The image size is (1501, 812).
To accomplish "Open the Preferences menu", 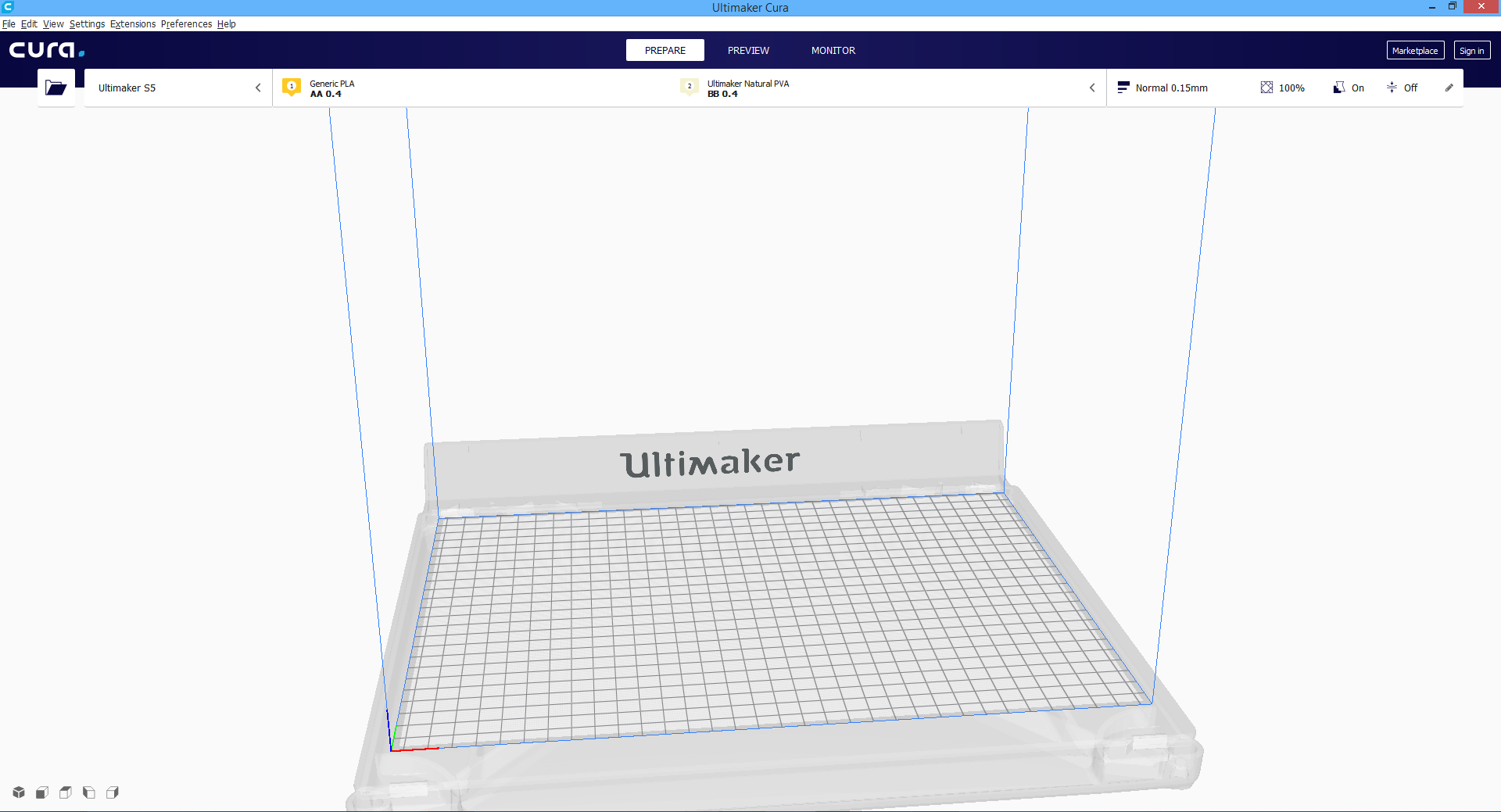I will tap(186, 24).
